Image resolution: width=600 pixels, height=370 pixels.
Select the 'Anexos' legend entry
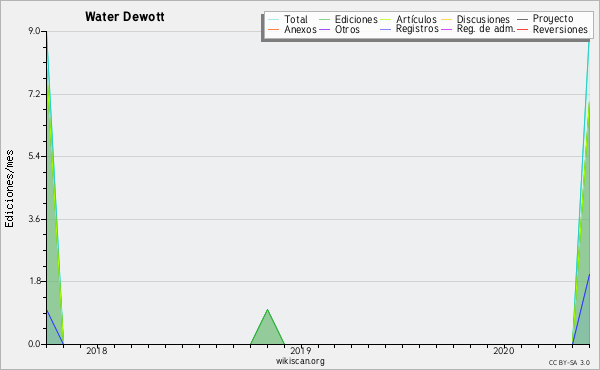(x=292, y=29)
